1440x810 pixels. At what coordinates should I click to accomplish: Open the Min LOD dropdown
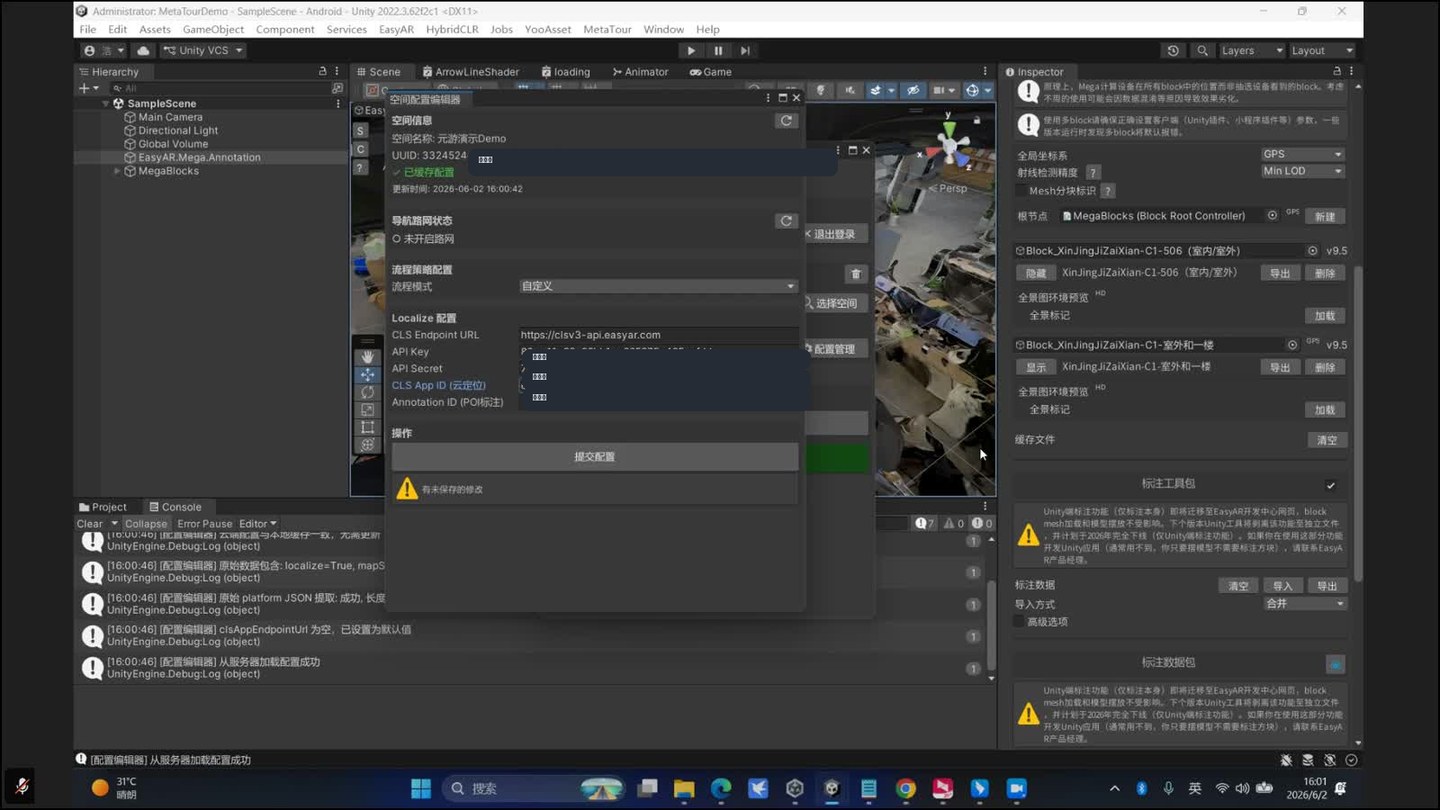pyautogui.click(x=1302, y=171)
